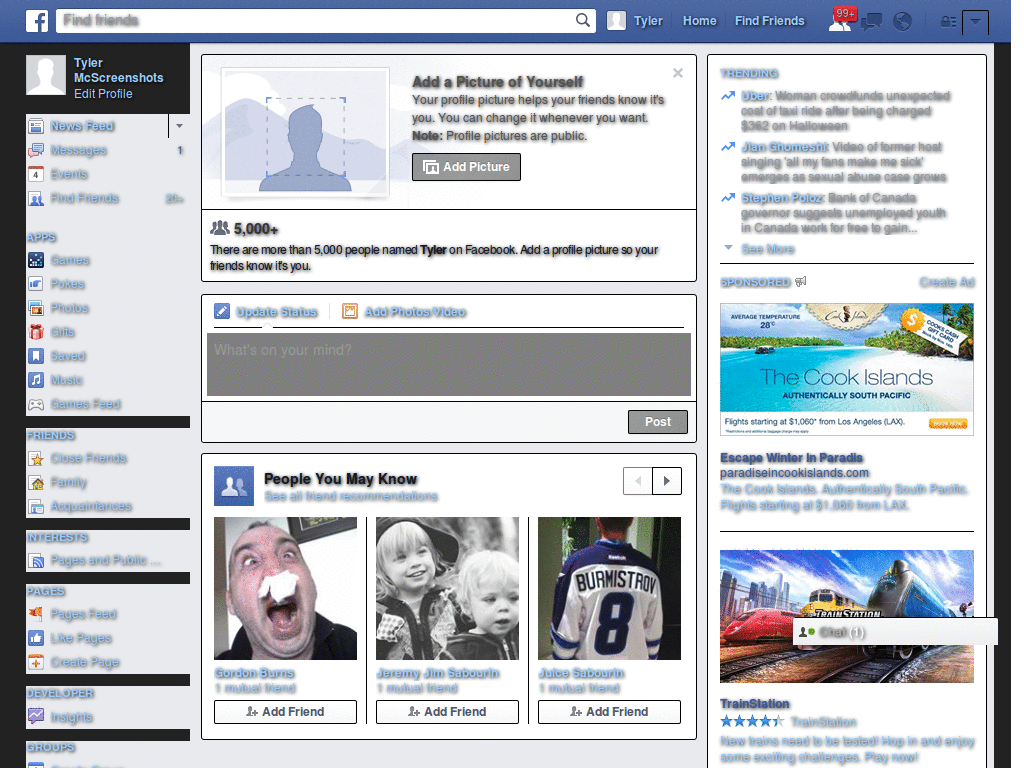The width and height of the screenshot is (1024, 768).
Task: Open the account settings dropdown arrow
Action: pyautogui.click(x=975, y=20)
